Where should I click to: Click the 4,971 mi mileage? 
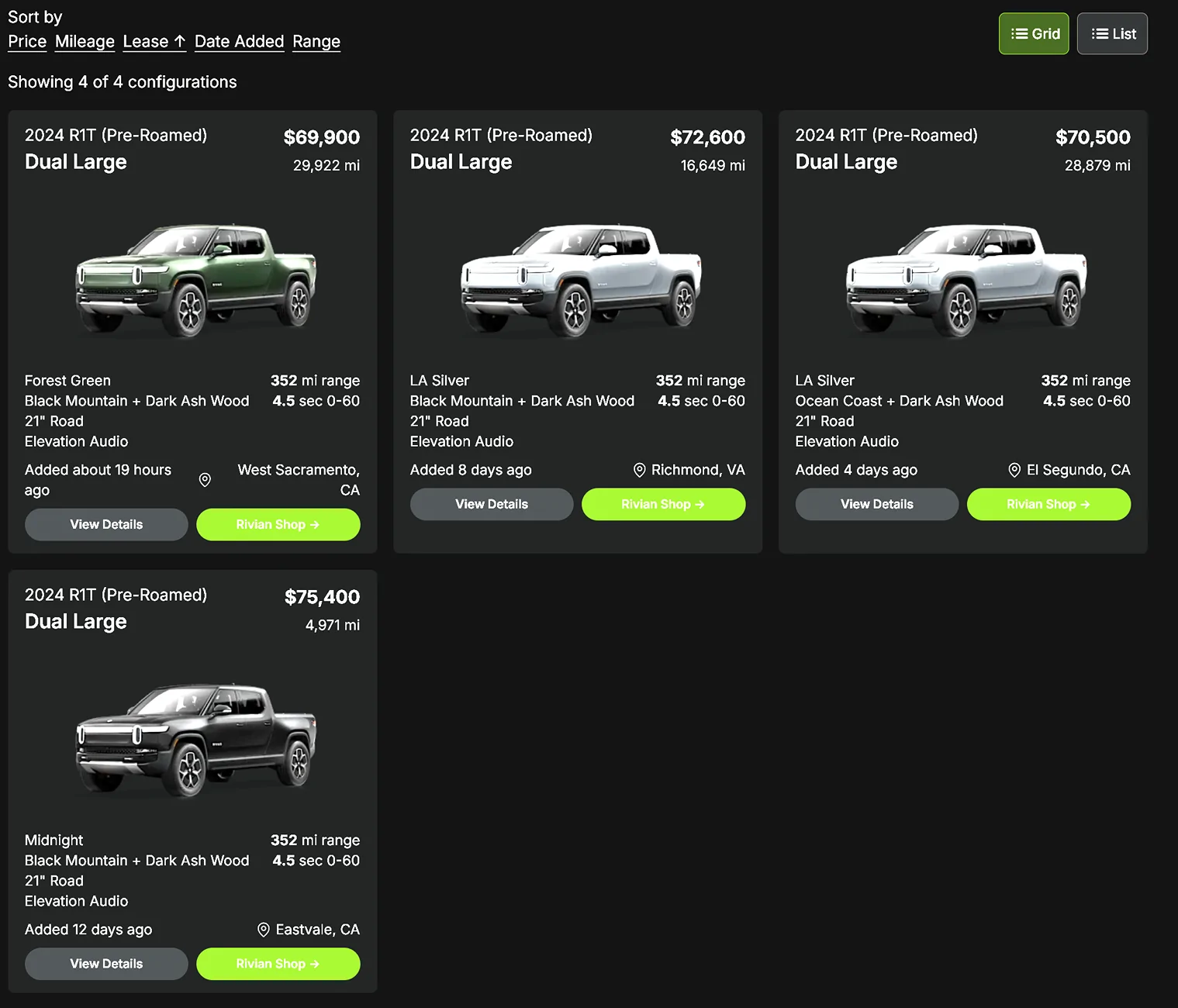pyautogui.click(x=333, y=625)
